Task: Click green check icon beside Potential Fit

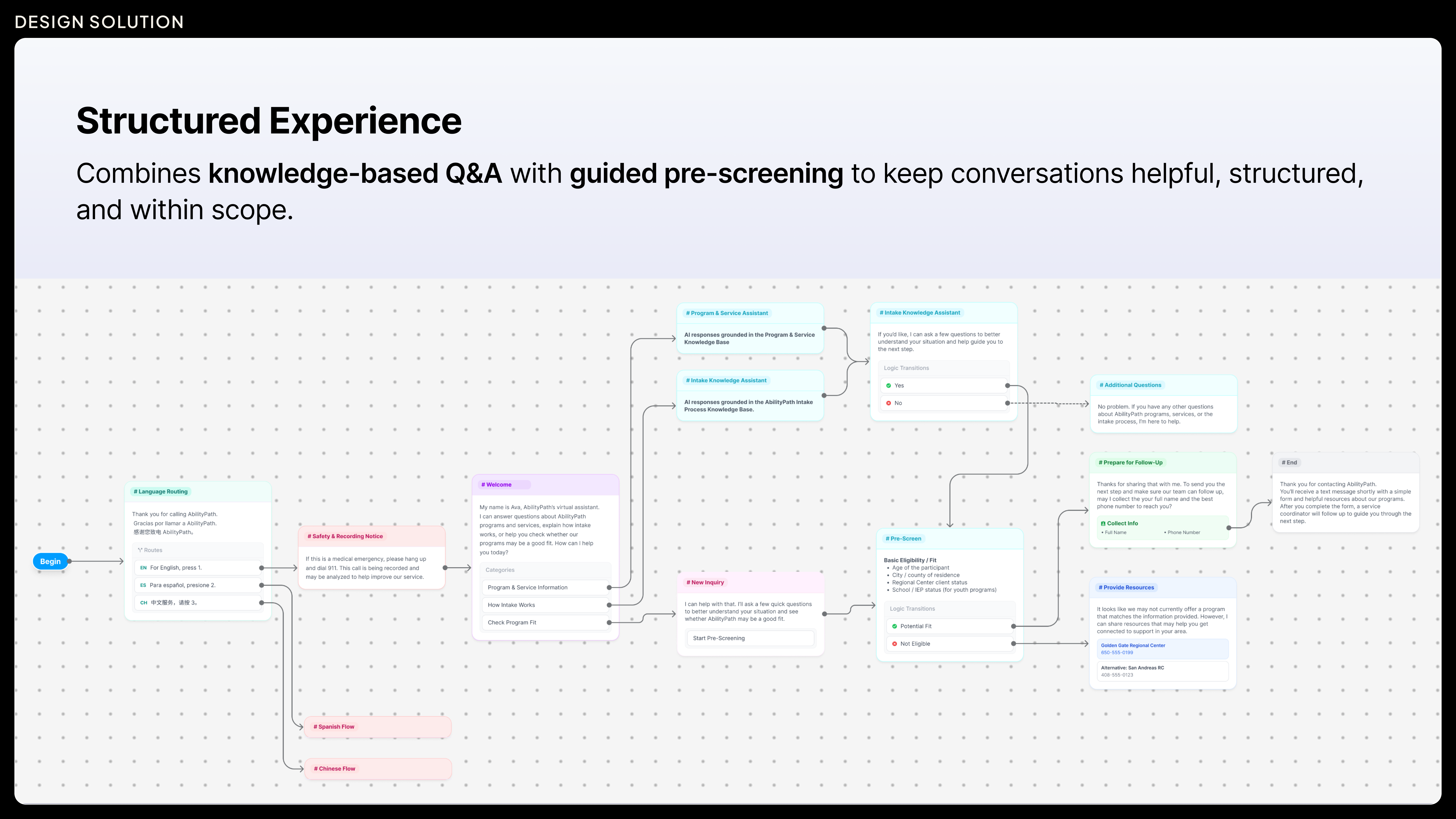Action: (x=895, y=626)
